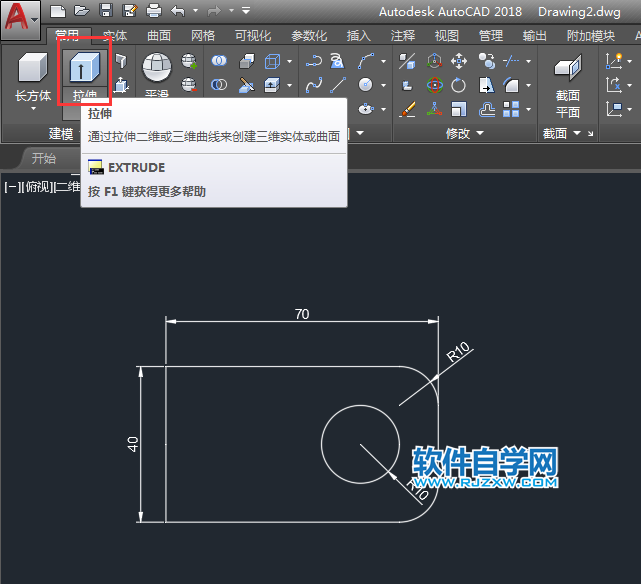Image resolution: width=641 pixels, height=584 pixels.
Task: Click the Undo arrow in quick access toolbar
Action: point(178,12)
